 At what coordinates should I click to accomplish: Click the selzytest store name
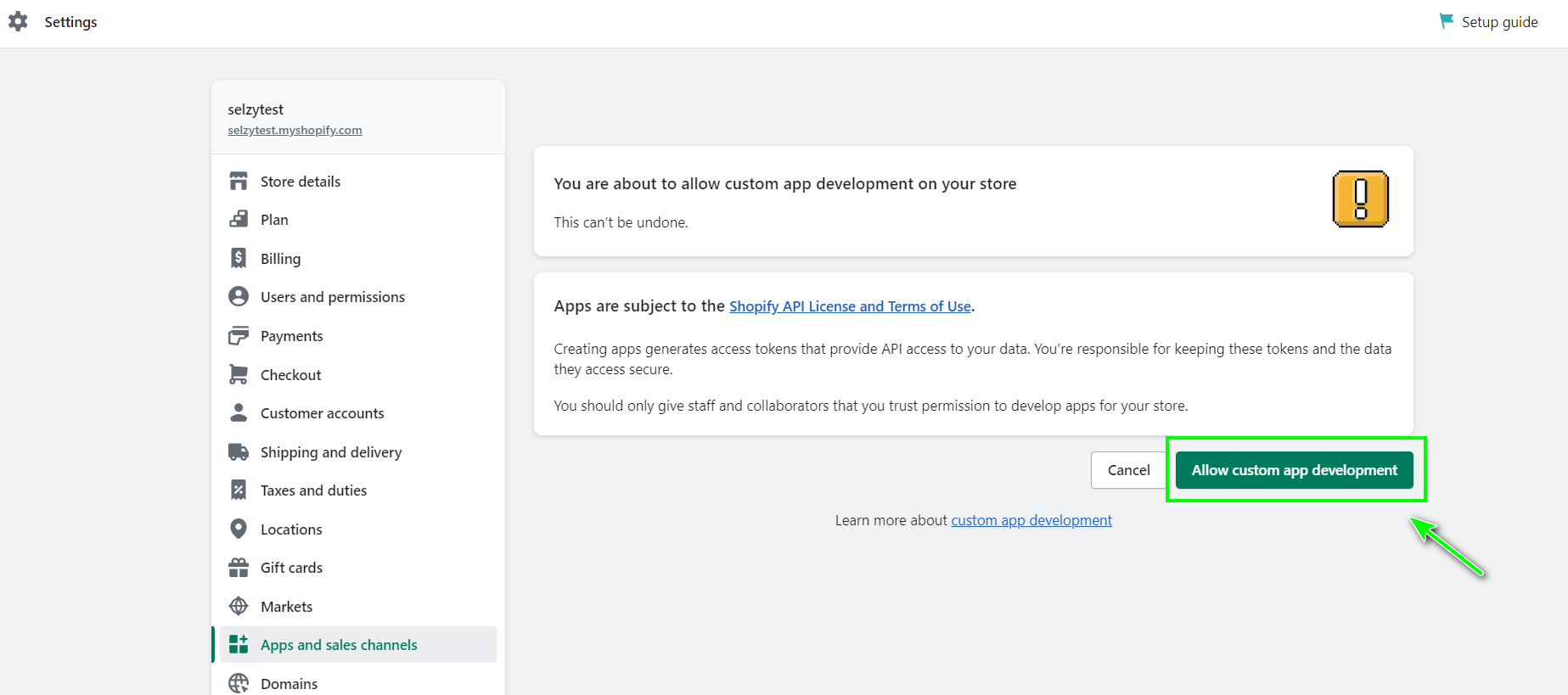click(x=256, y=109)
